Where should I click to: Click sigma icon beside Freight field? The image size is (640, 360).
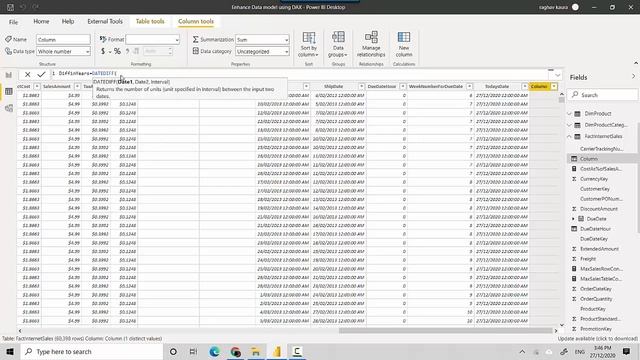(x=574, y=259)
